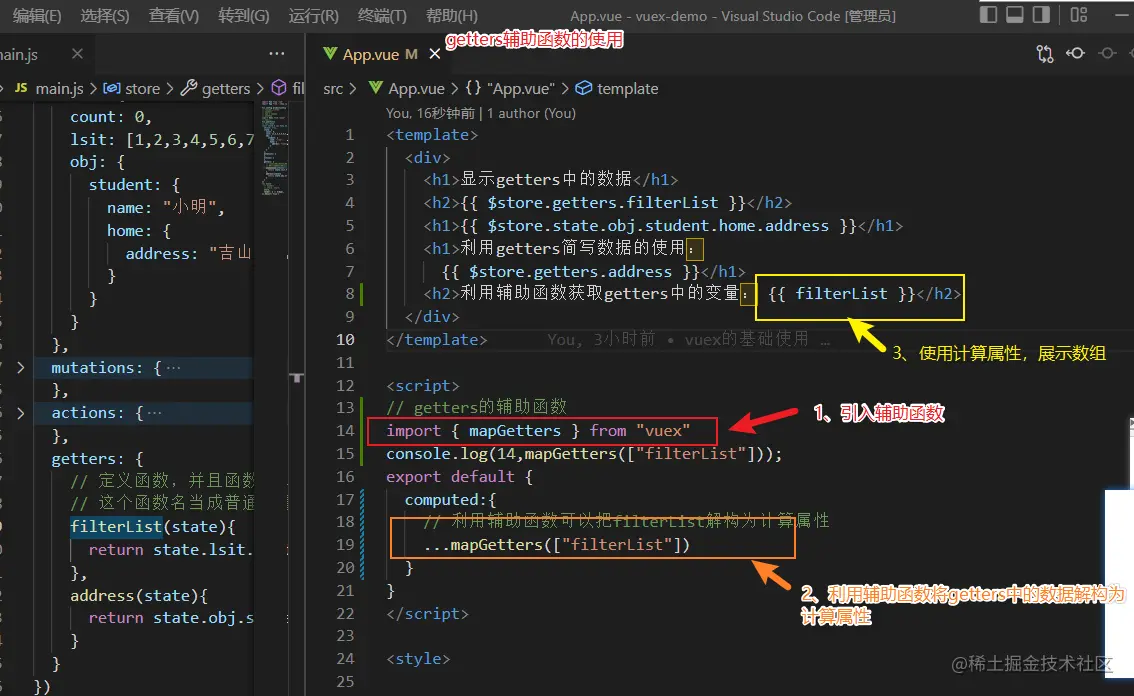Click the modified-line gutter bar at line 8

click(x=362, y=294)
